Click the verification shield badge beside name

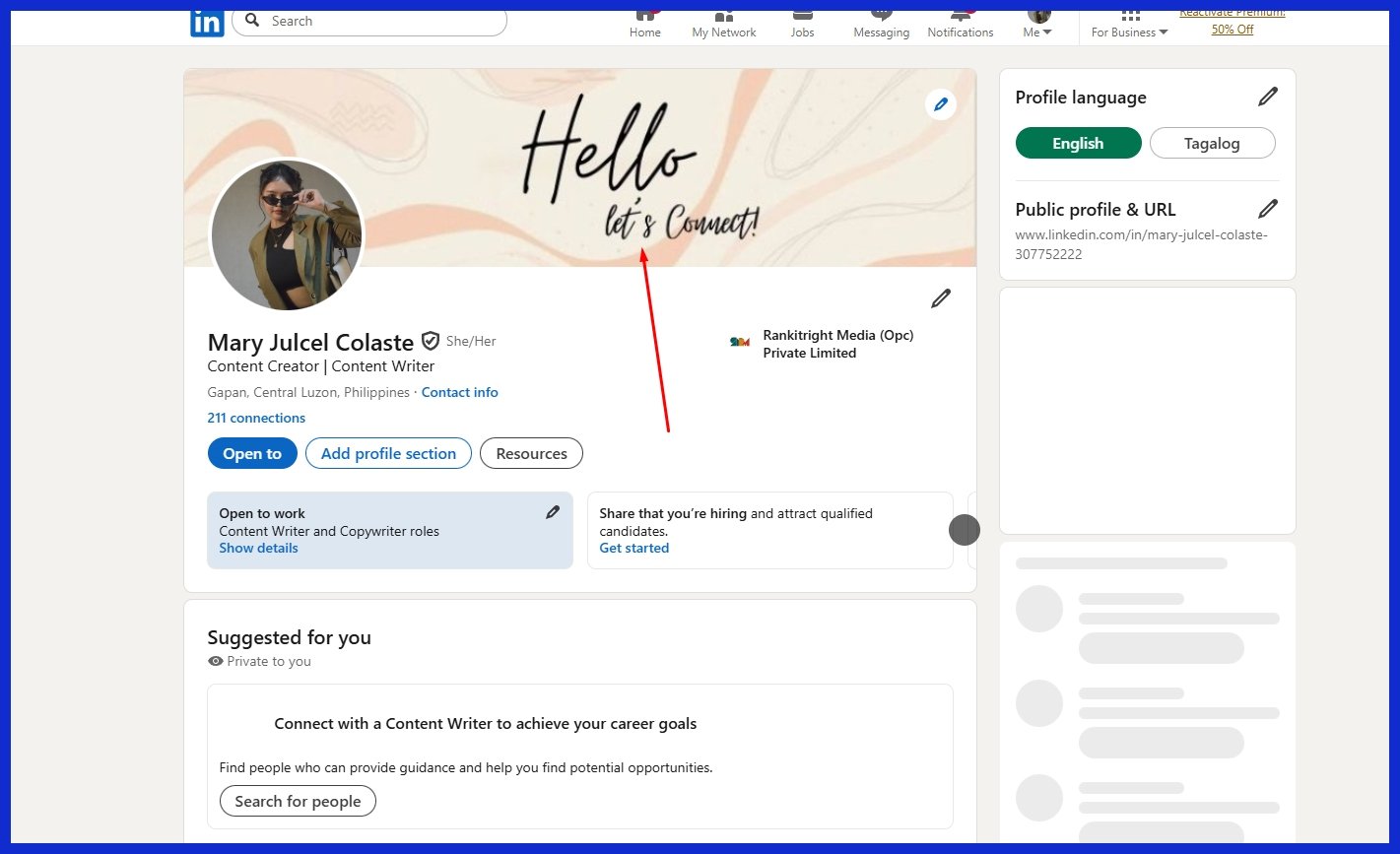pos(431,341)
